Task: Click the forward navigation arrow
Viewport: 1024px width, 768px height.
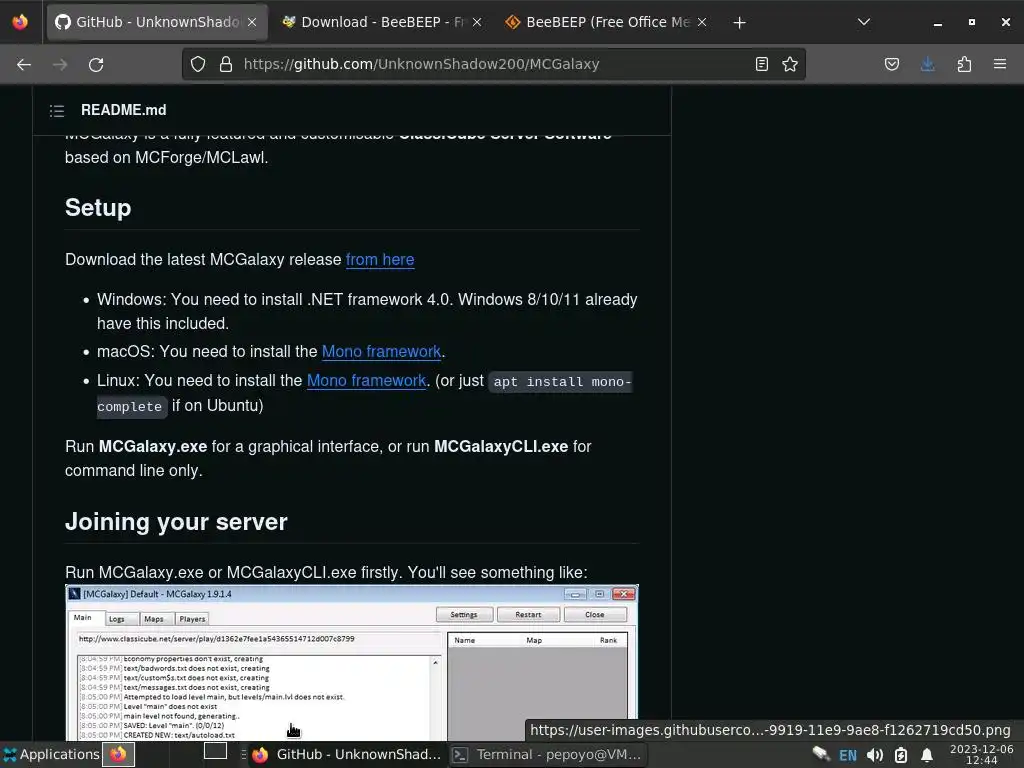Action: click(x=60, y=65)
